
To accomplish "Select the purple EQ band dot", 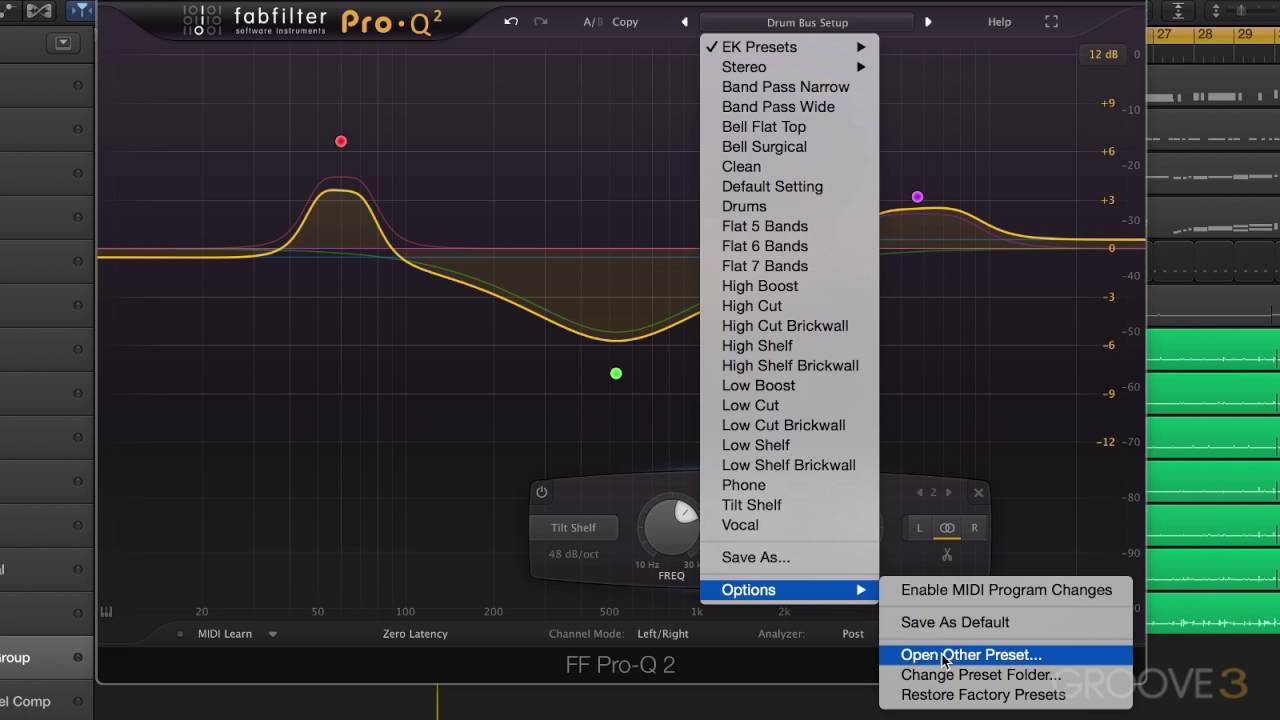I will coord(917,197).
